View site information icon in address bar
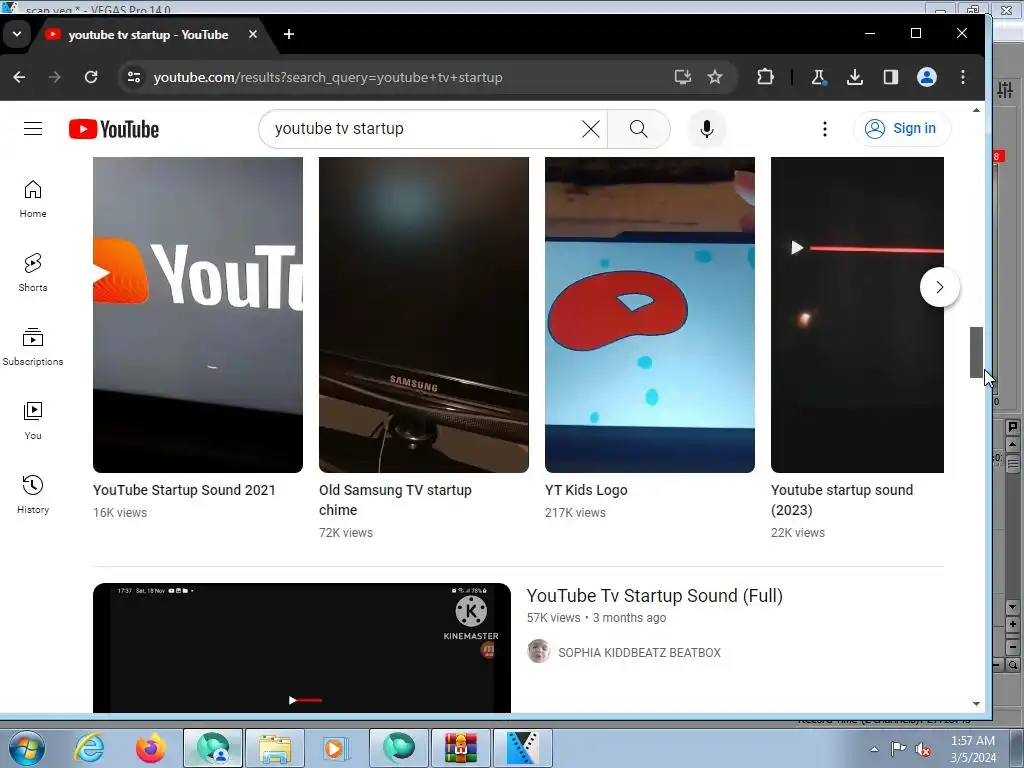The image size is (1024, 768). pyautogui.click(x=134, y=77)
